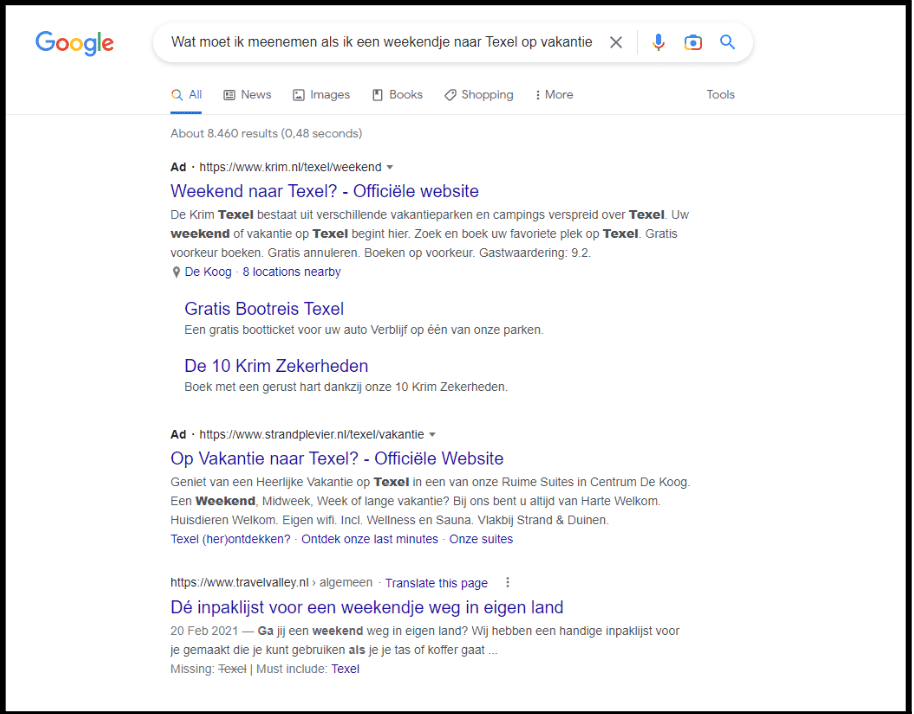
Task: Open the De Koog location link
Action: pos(208,272)
